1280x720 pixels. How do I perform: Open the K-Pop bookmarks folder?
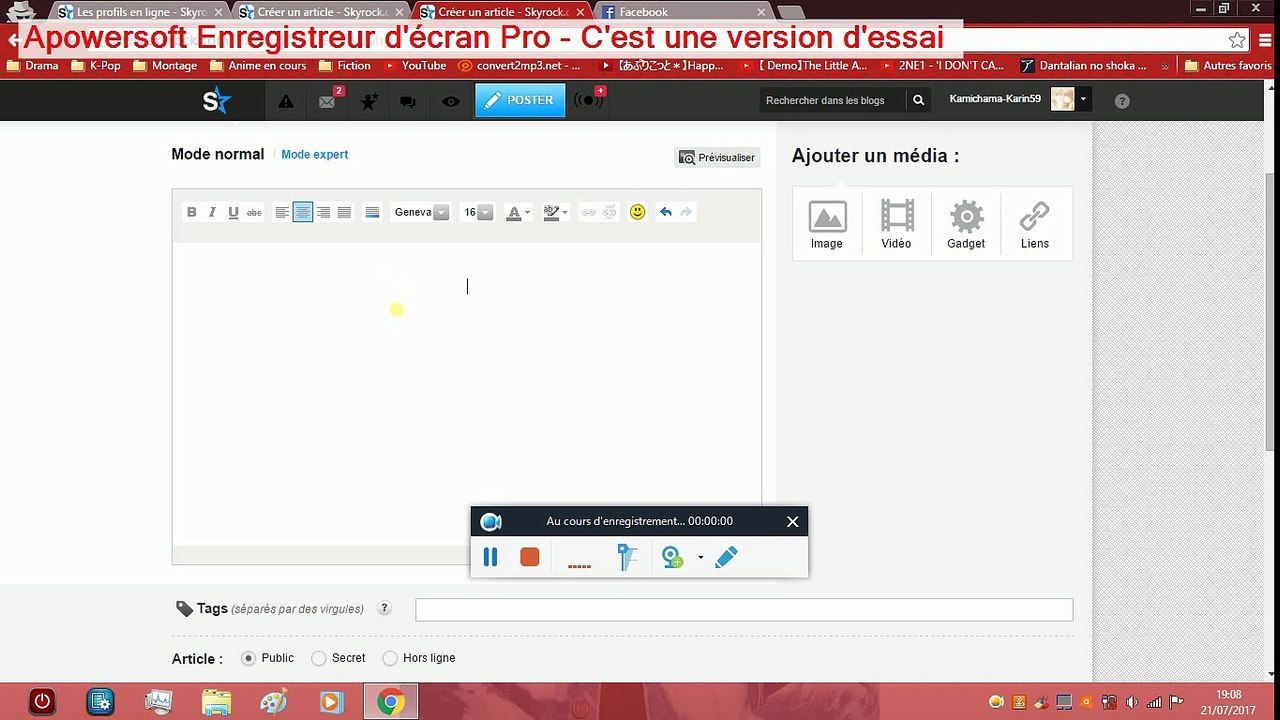96,66
